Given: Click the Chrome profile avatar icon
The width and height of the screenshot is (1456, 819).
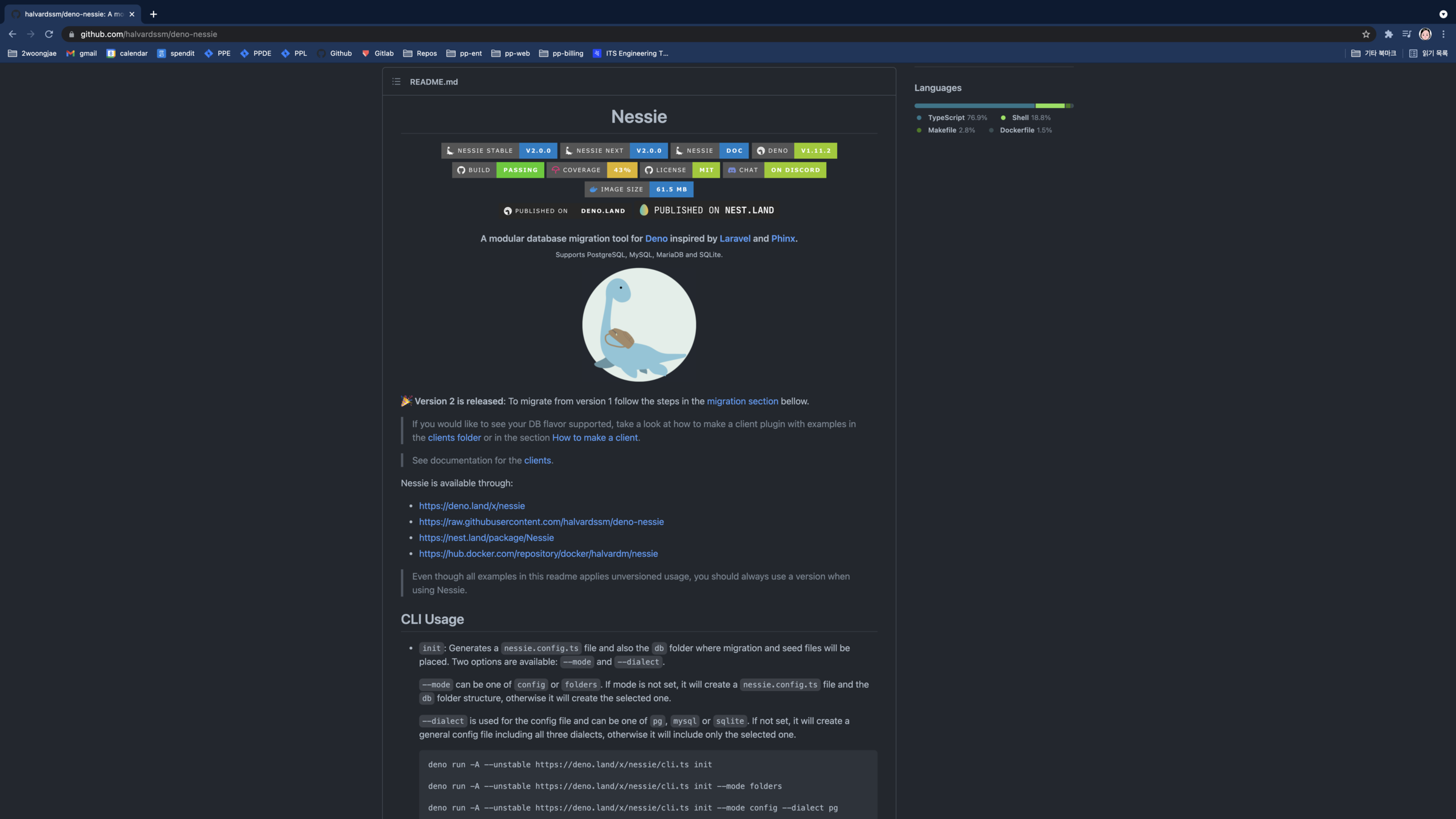Looking at the screenshot, I should pyautogui.click(x=1425, y=34).
